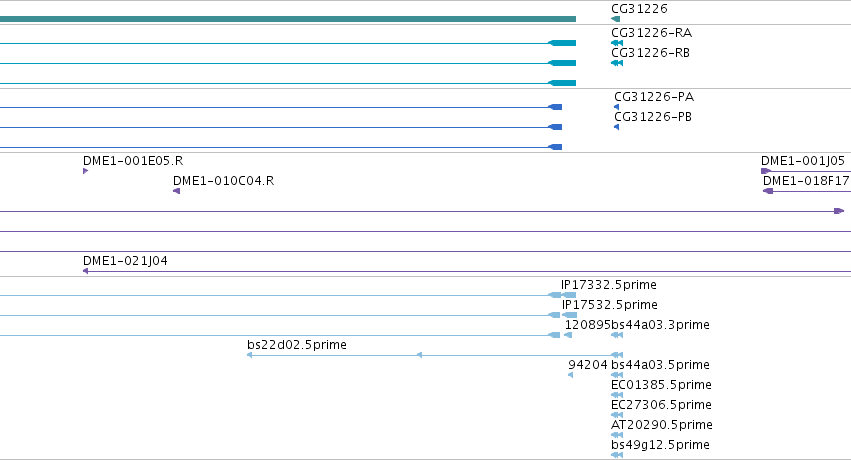Click the glyph beneath DME1-001J05 label
The height and width of the screenshot is (460, 851).
pos(766,171)
